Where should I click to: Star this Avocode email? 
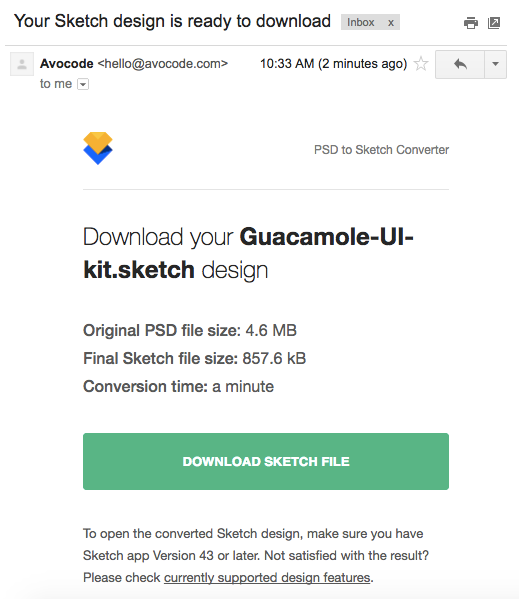click(x=421, y=63)
